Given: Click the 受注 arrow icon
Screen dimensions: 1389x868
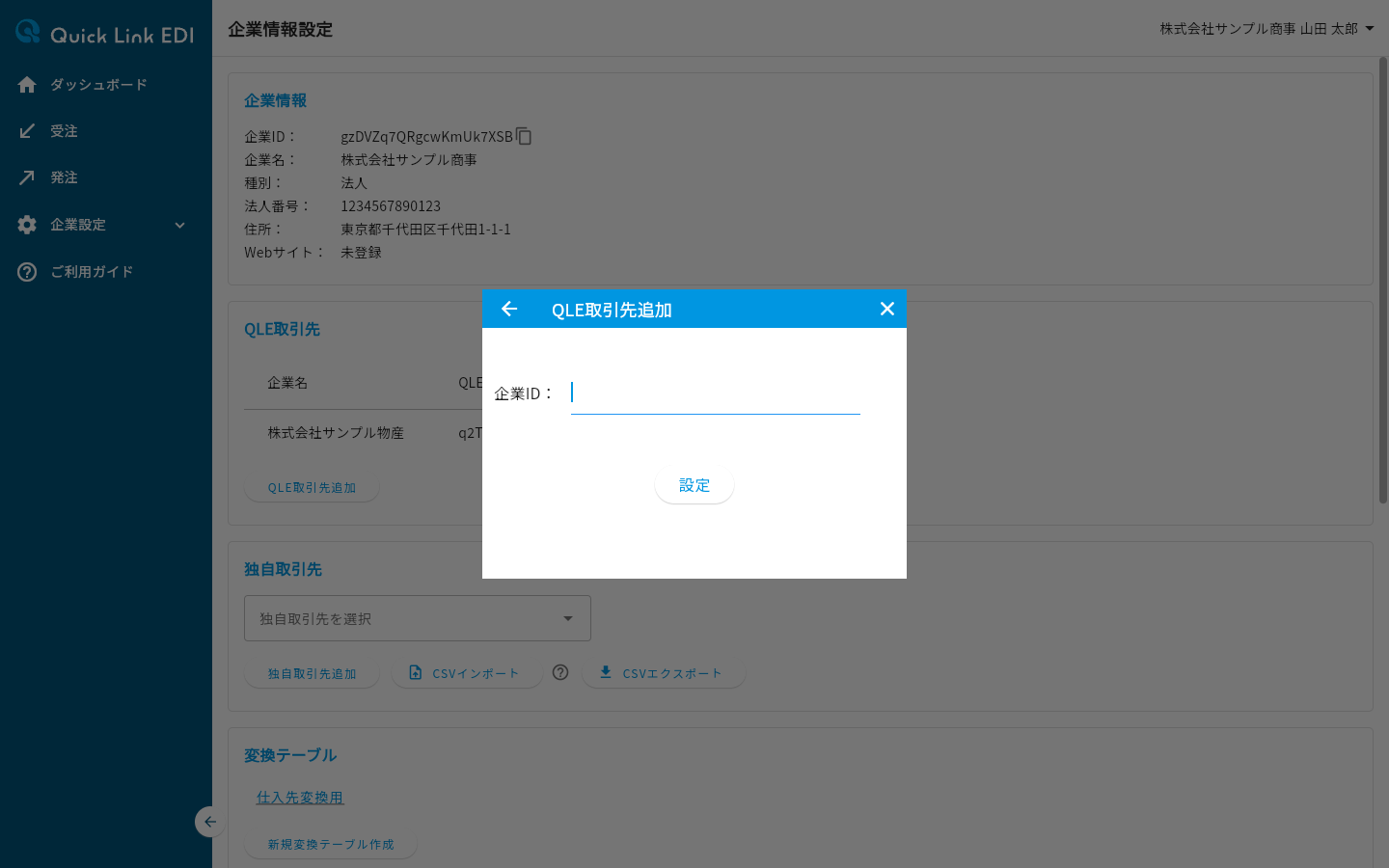Looking at the screenshot, I should 27,131.
